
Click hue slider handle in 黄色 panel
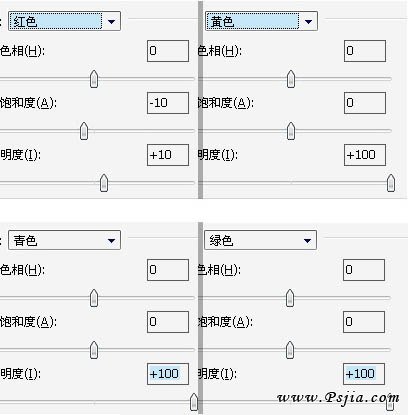point(291,79)
